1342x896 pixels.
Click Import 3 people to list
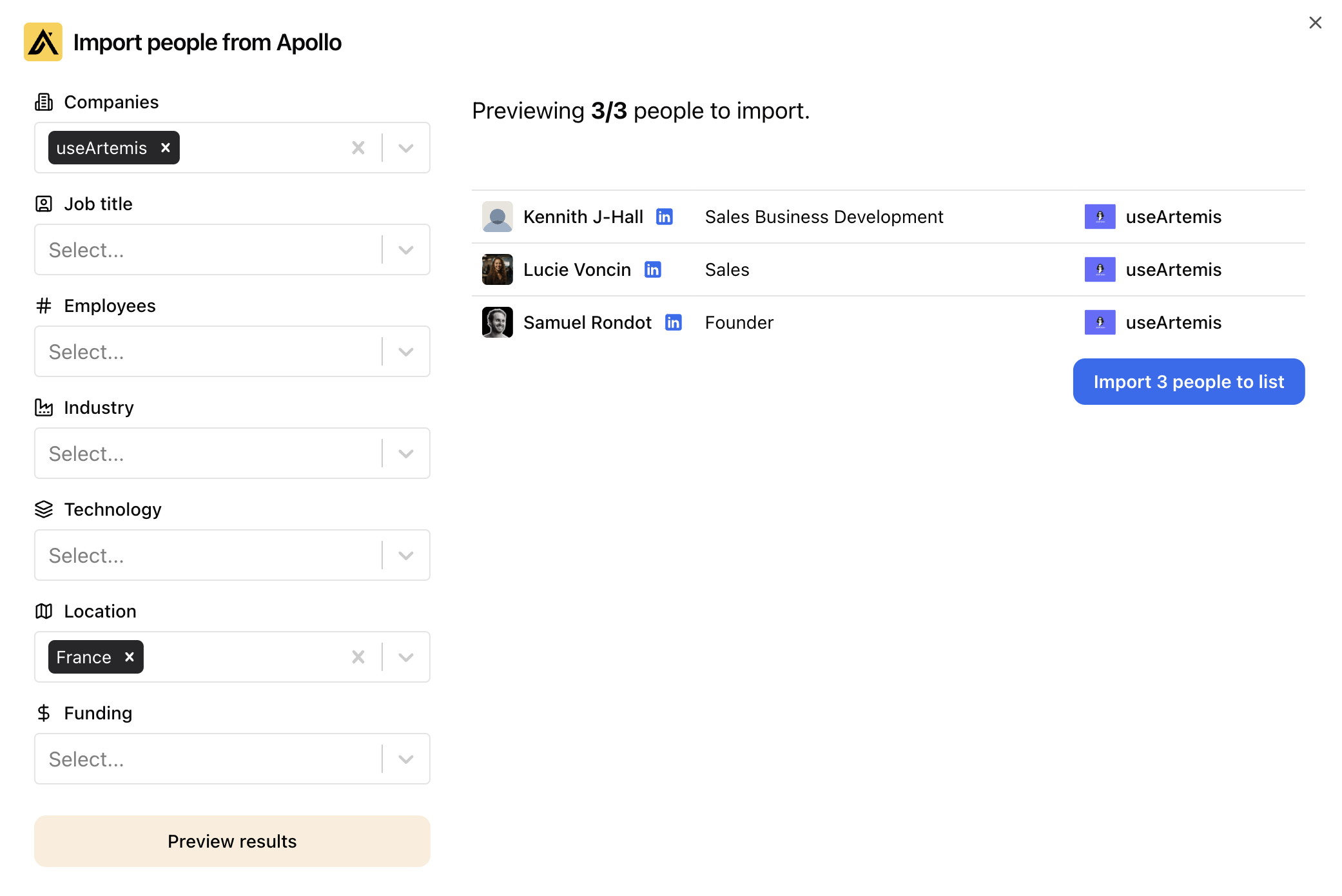tap(1189, 382)
